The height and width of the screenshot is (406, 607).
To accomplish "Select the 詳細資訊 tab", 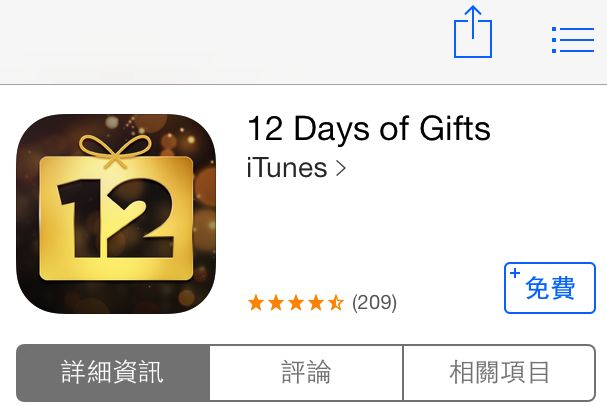I will click(x=113, y=373).
